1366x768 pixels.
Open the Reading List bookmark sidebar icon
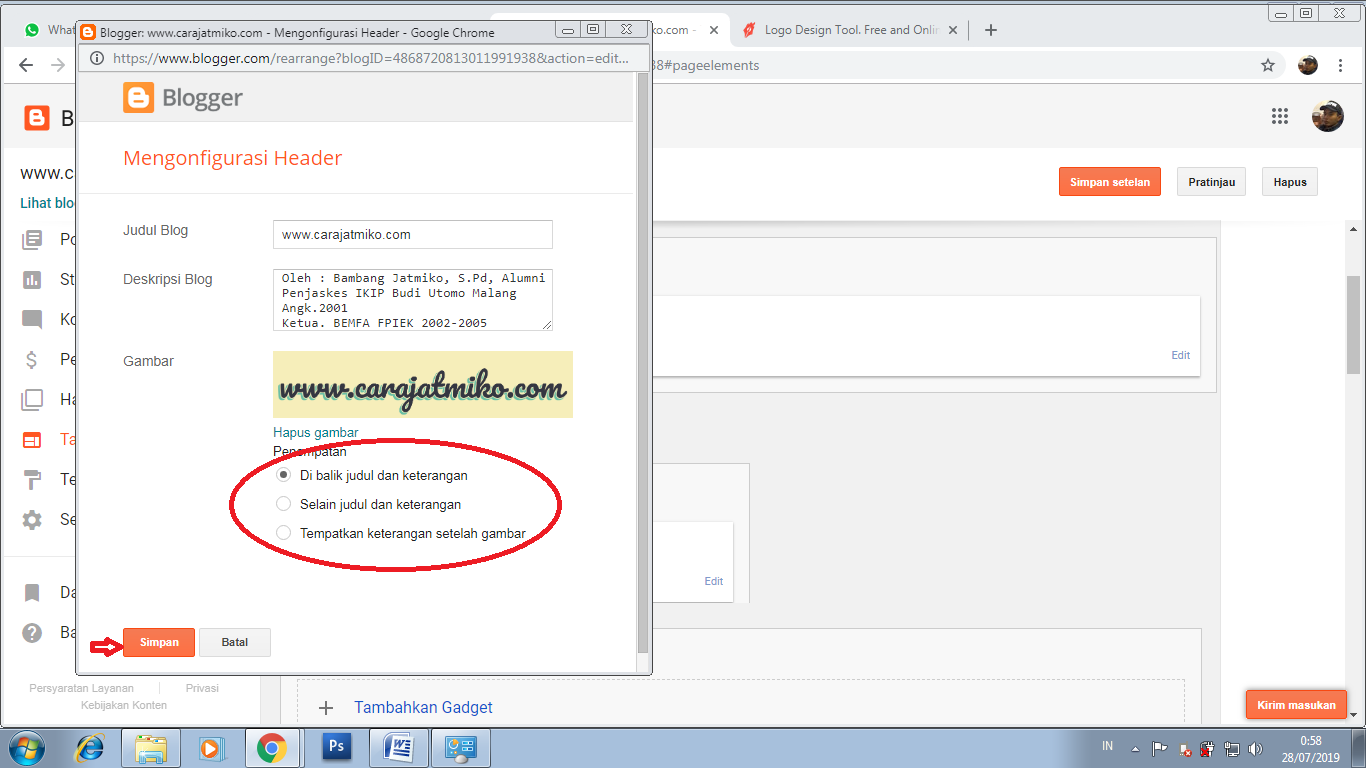coord(32,593)
